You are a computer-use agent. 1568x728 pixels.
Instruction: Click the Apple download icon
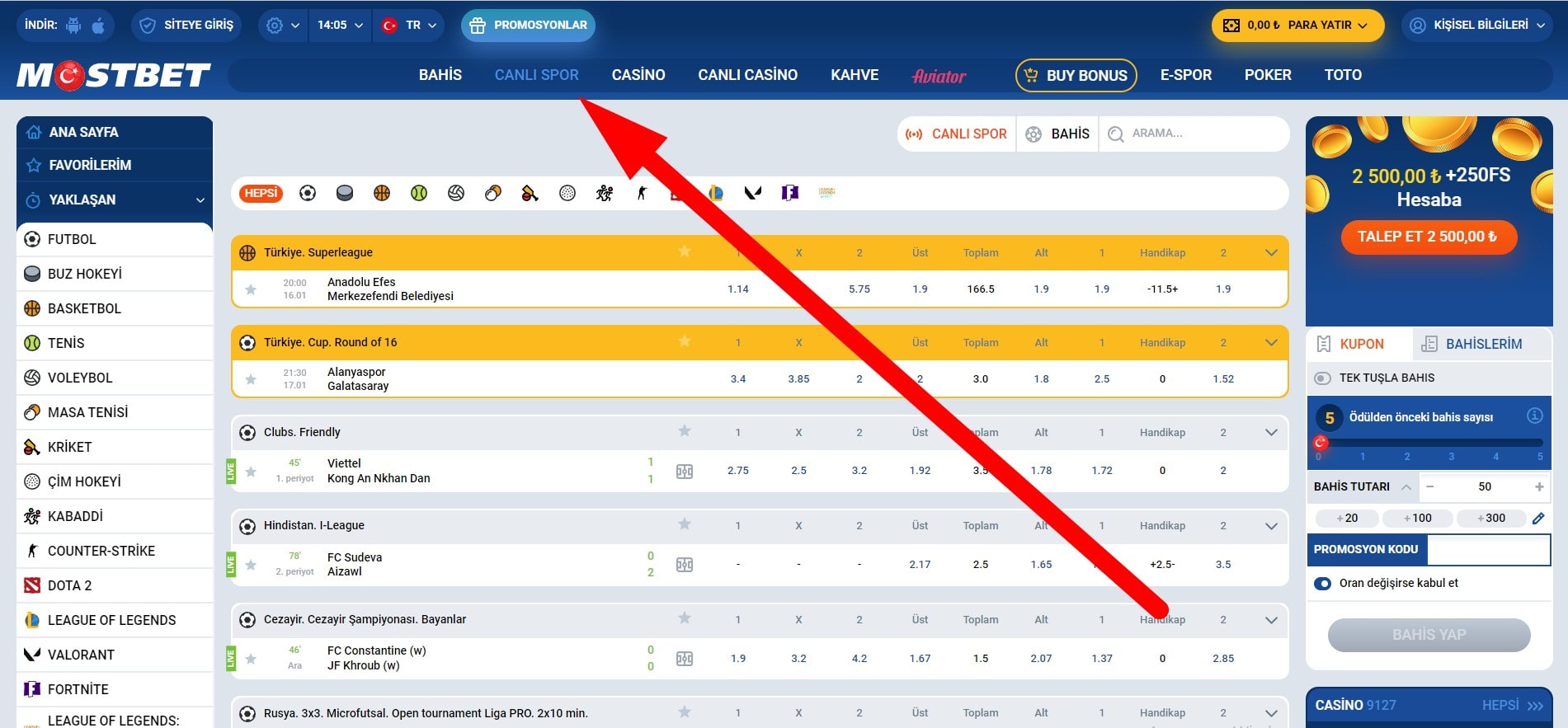click(x=98, y=26)
